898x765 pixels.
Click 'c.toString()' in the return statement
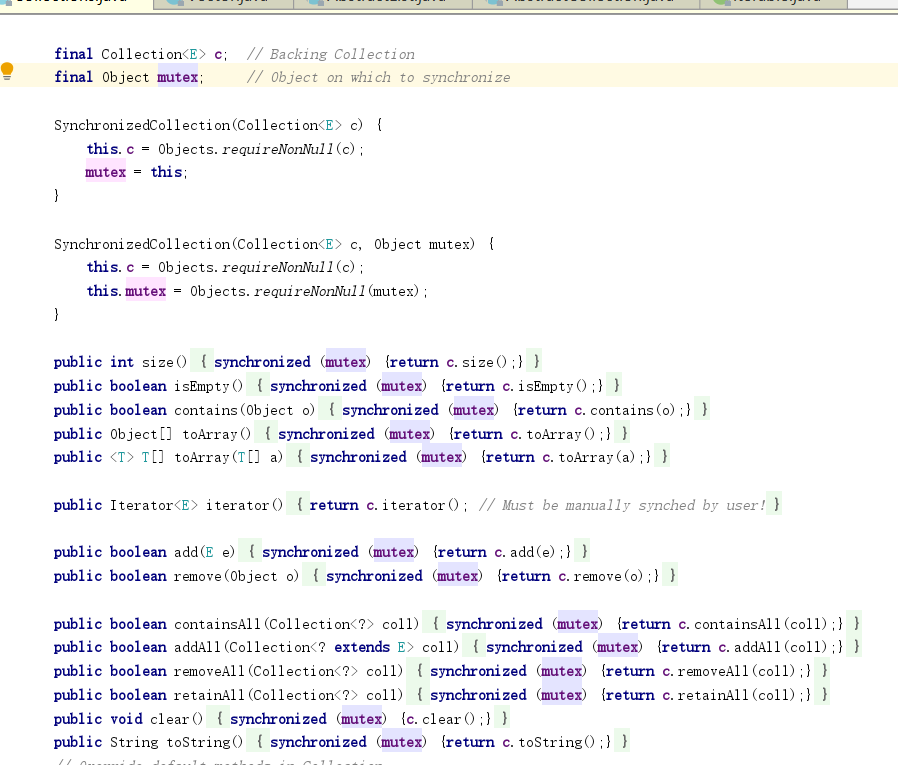[549, 743]
